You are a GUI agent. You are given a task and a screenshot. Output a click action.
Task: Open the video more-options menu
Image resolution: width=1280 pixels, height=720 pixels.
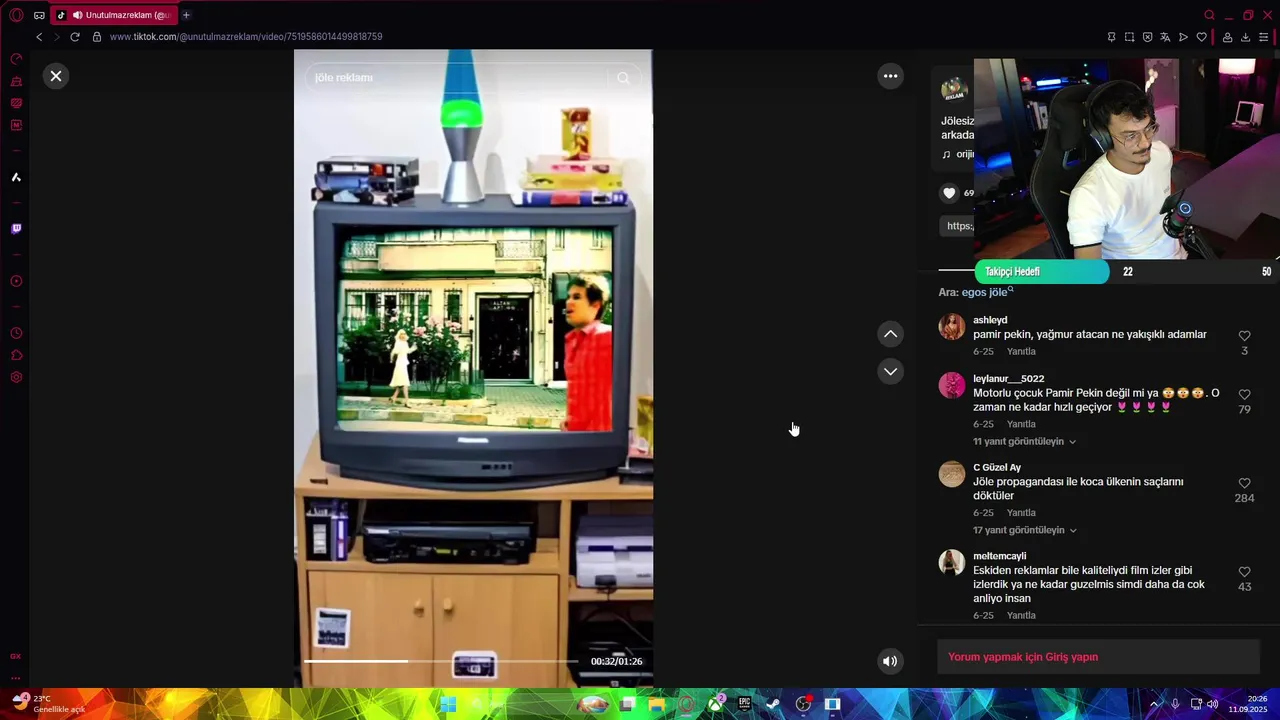point(890,76)
